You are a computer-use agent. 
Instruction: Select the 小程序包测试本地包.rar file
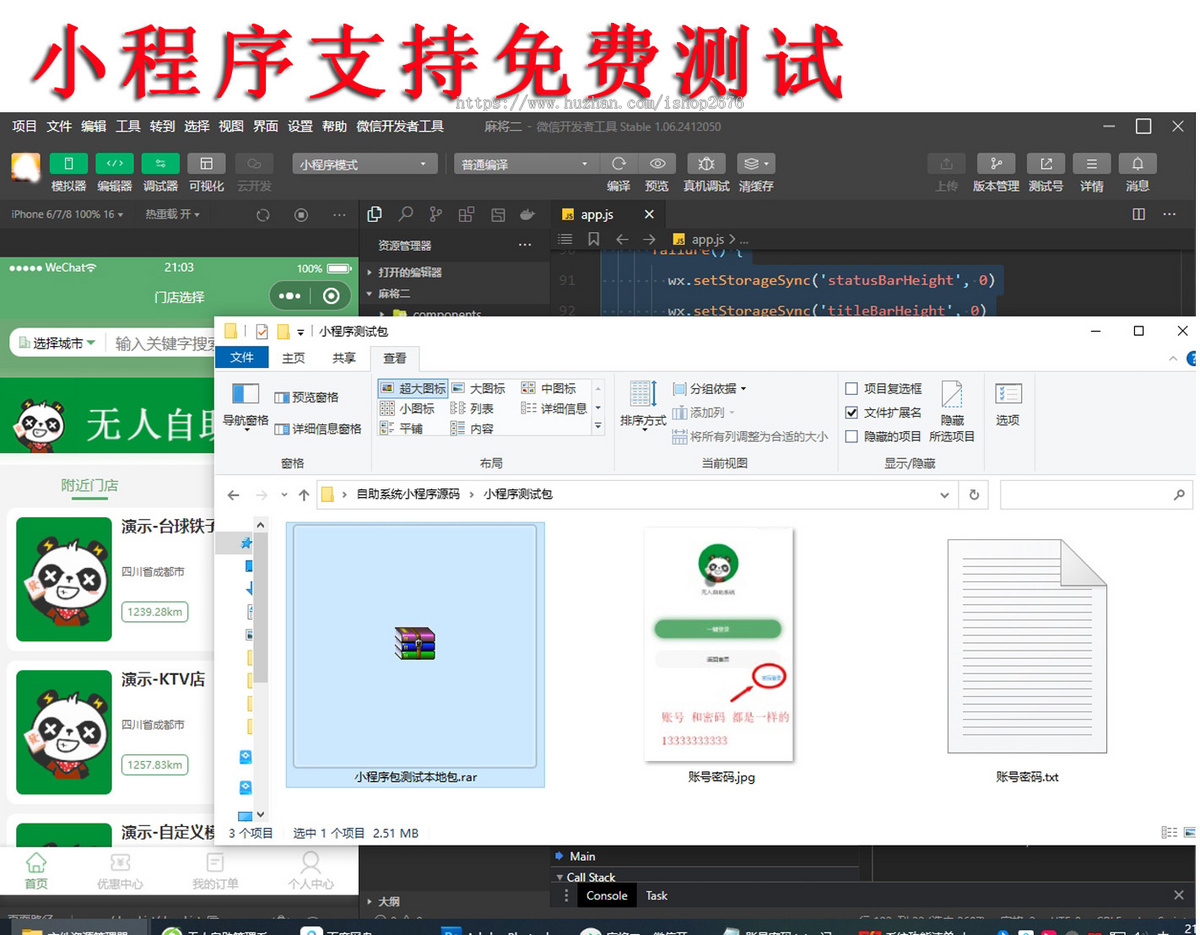pyautogui.click(x=415, y=654)
